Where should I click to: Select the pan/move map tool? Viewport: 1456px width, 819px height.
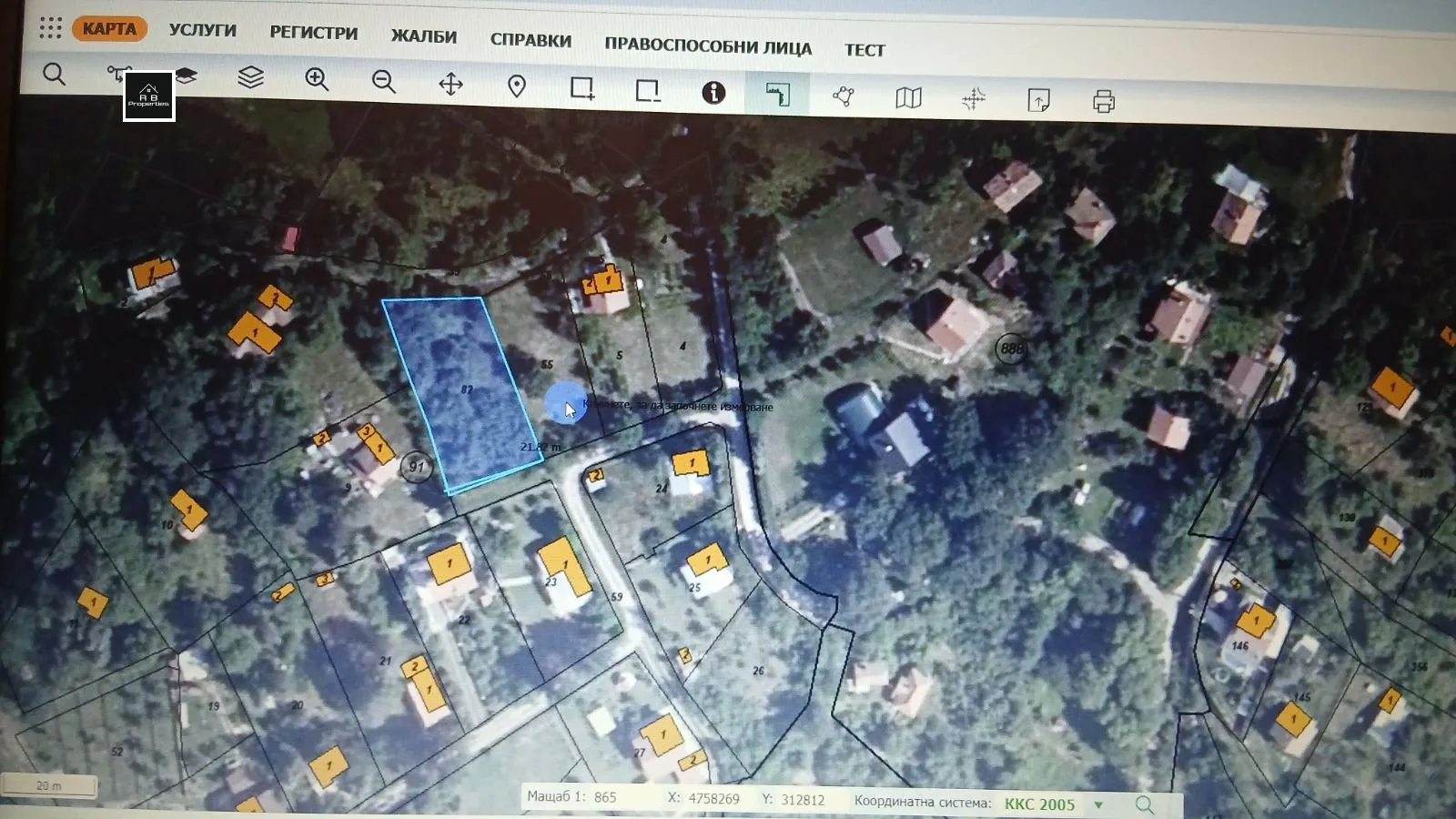tap(450, 85)
